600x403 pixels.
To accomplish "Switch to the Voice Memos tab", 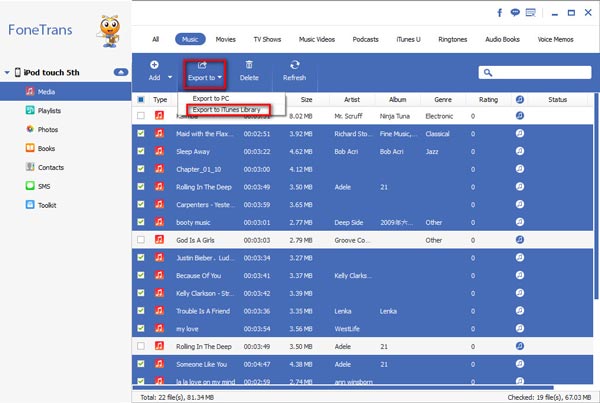I will [x=555, y=39].
